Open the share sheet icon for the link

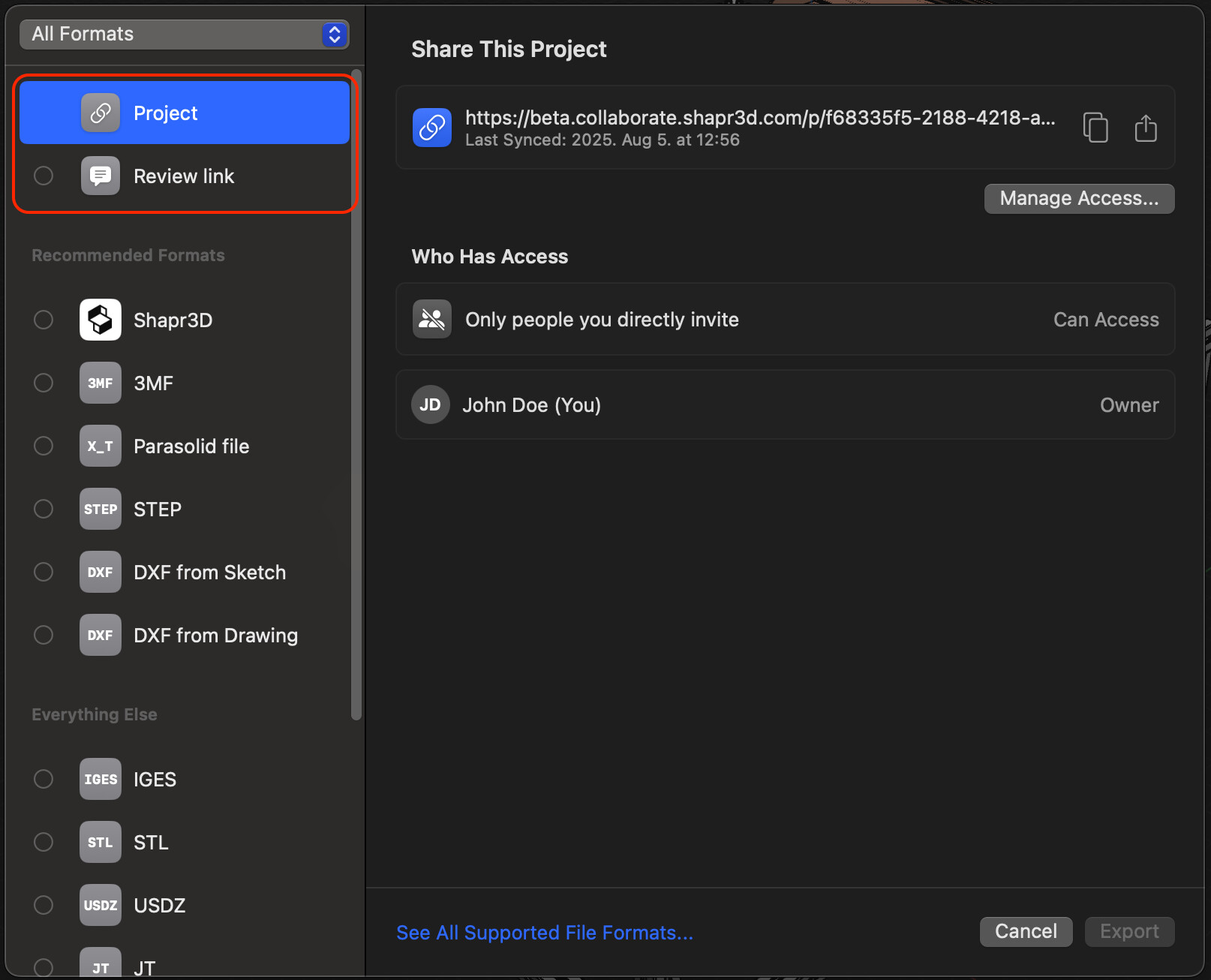pyautogui.click(x=1146, y=127)
